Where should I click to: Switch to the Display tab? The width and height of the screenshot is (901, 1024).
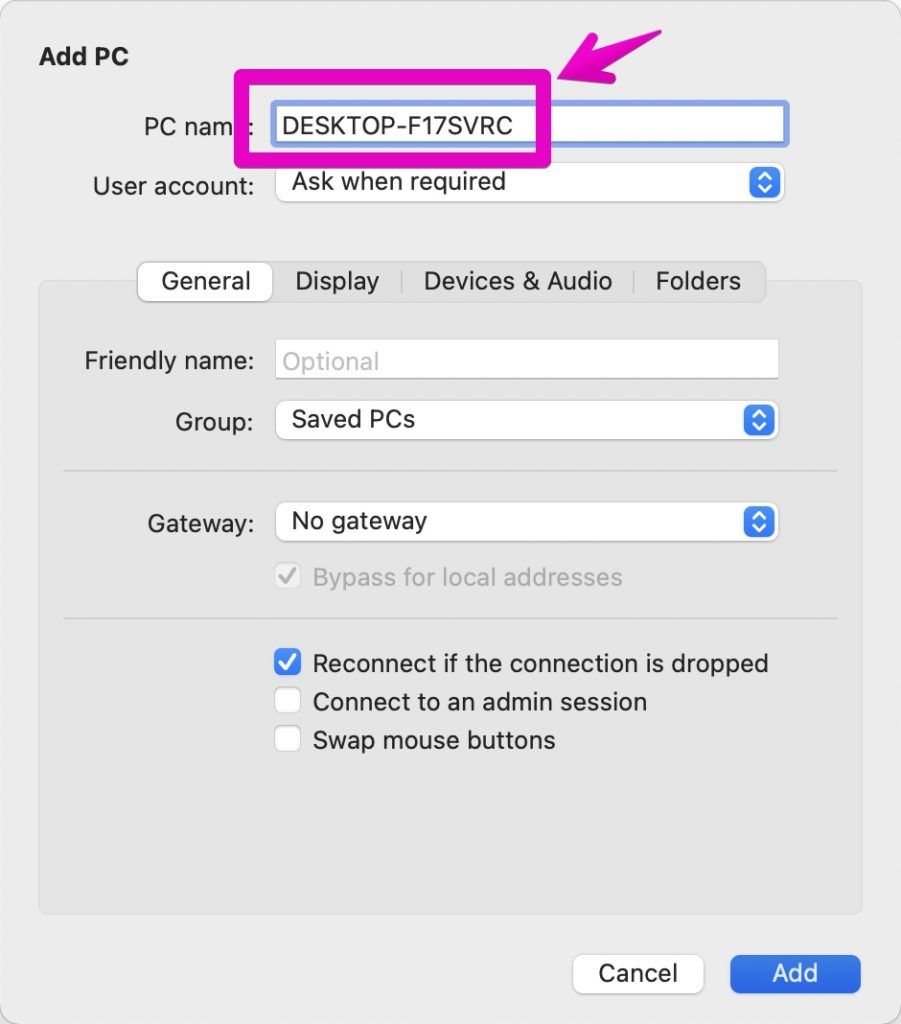coord(337,281)
